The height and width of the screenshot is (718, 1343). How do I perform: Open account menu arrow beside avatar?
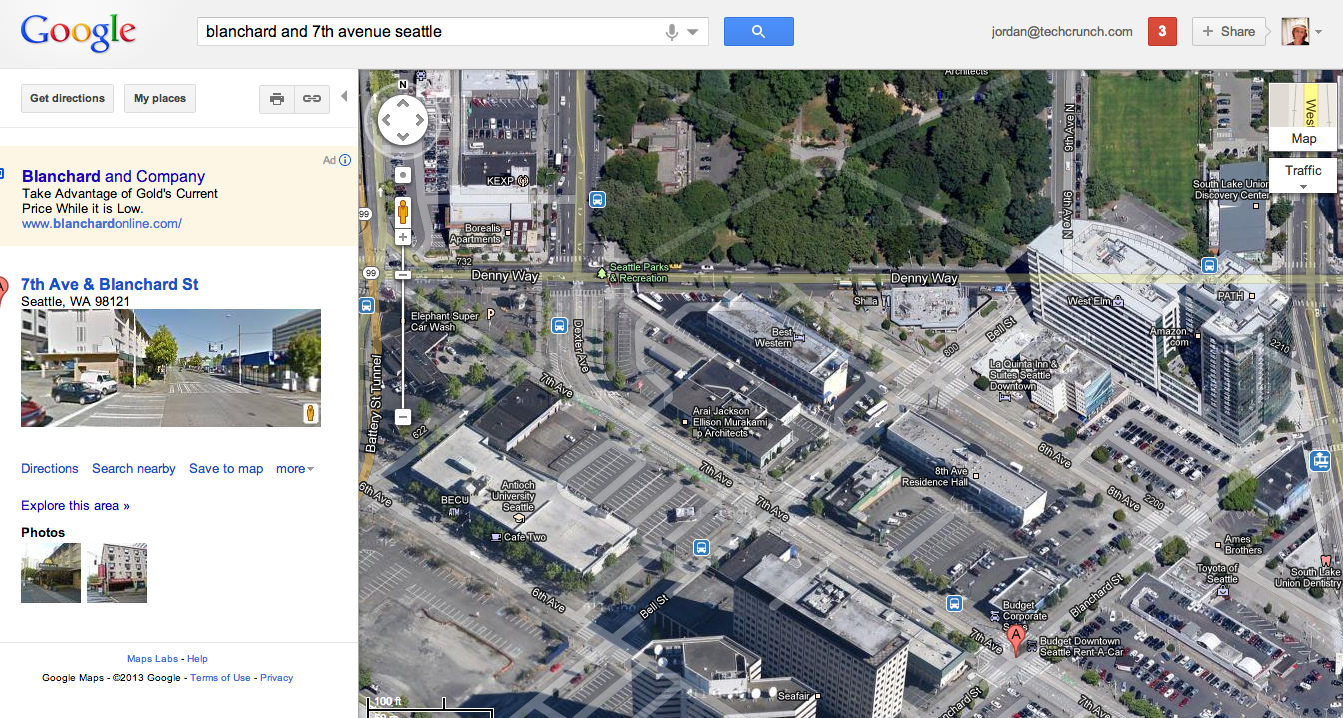1318,32
